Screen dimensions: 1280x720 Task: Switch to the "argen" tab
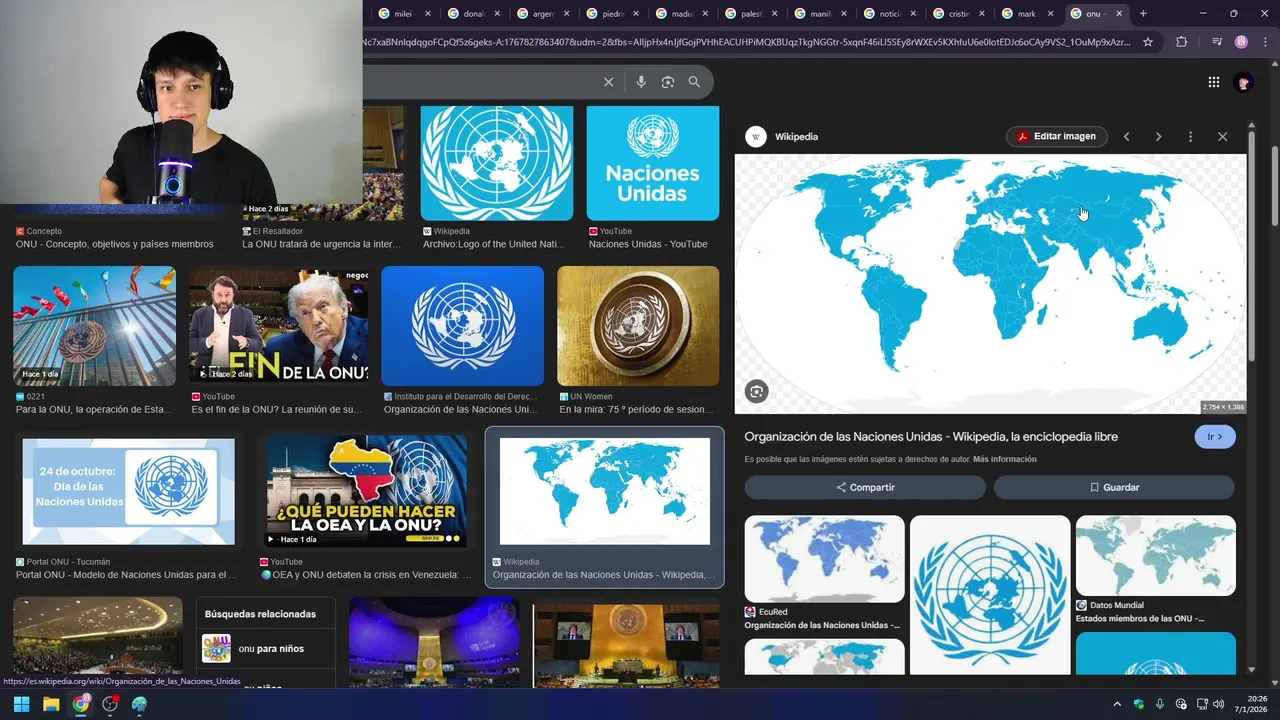[x=543, y=14]
